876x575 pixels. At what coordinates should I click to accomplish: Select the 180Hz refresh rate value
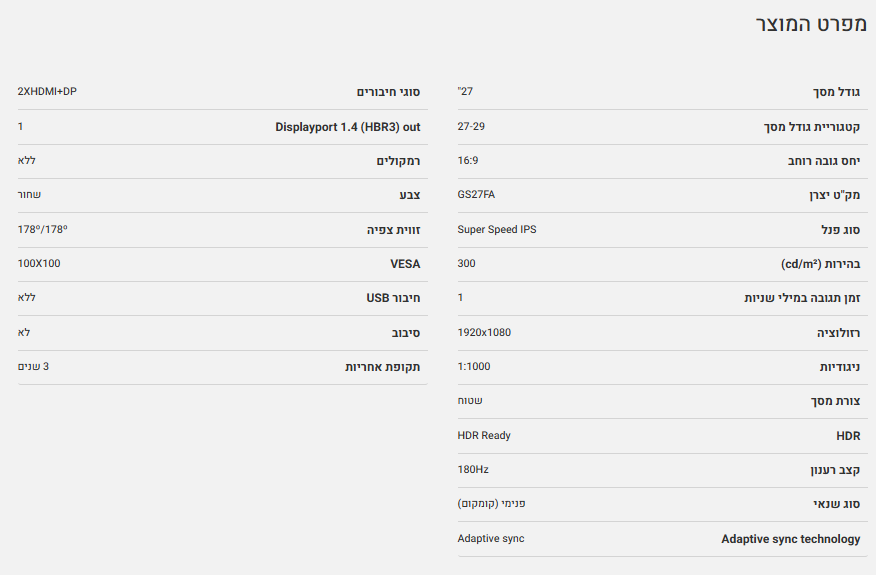click(x=473, y=469)
